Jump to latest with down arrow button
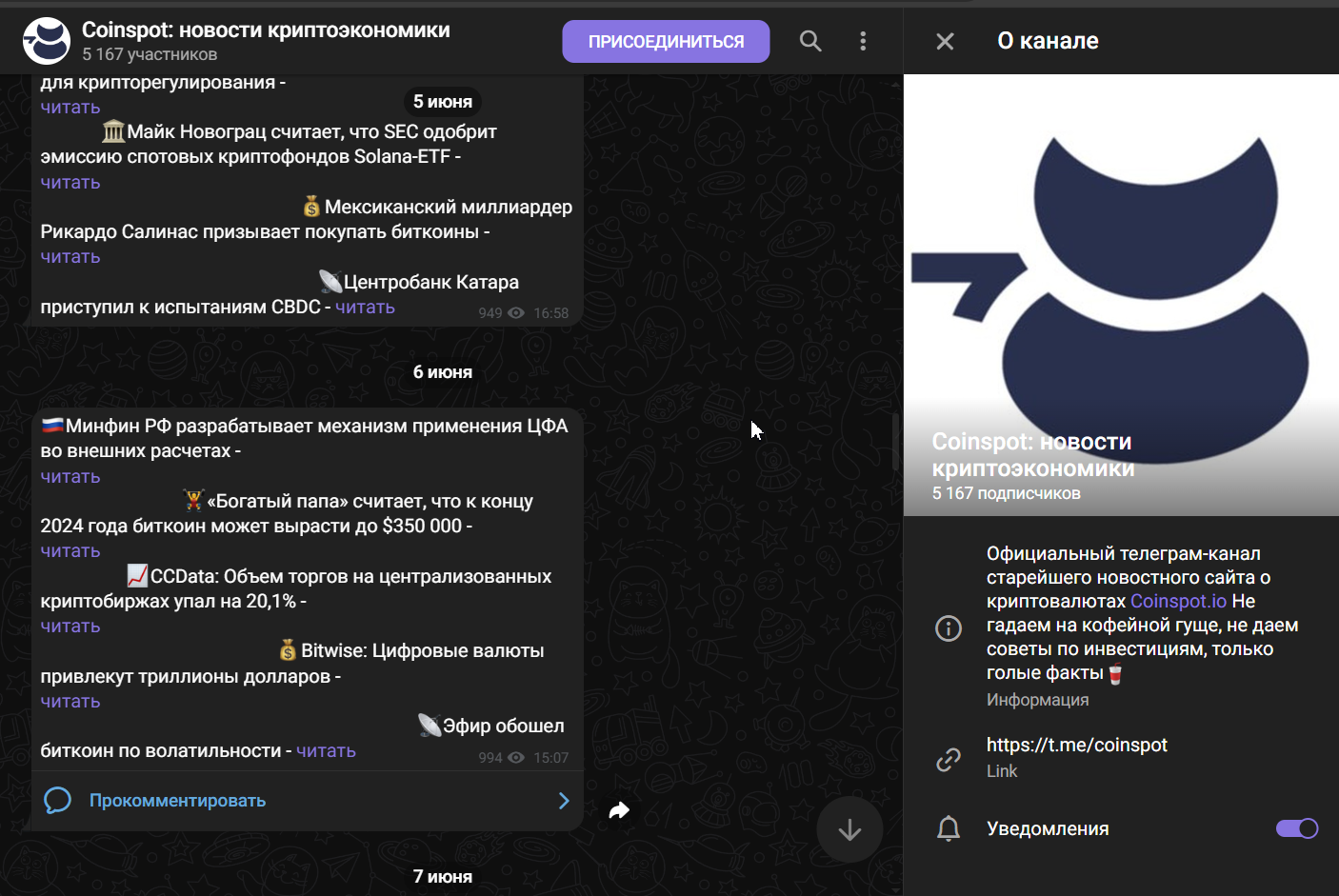 pyautogui.click(x=849, y=830)
